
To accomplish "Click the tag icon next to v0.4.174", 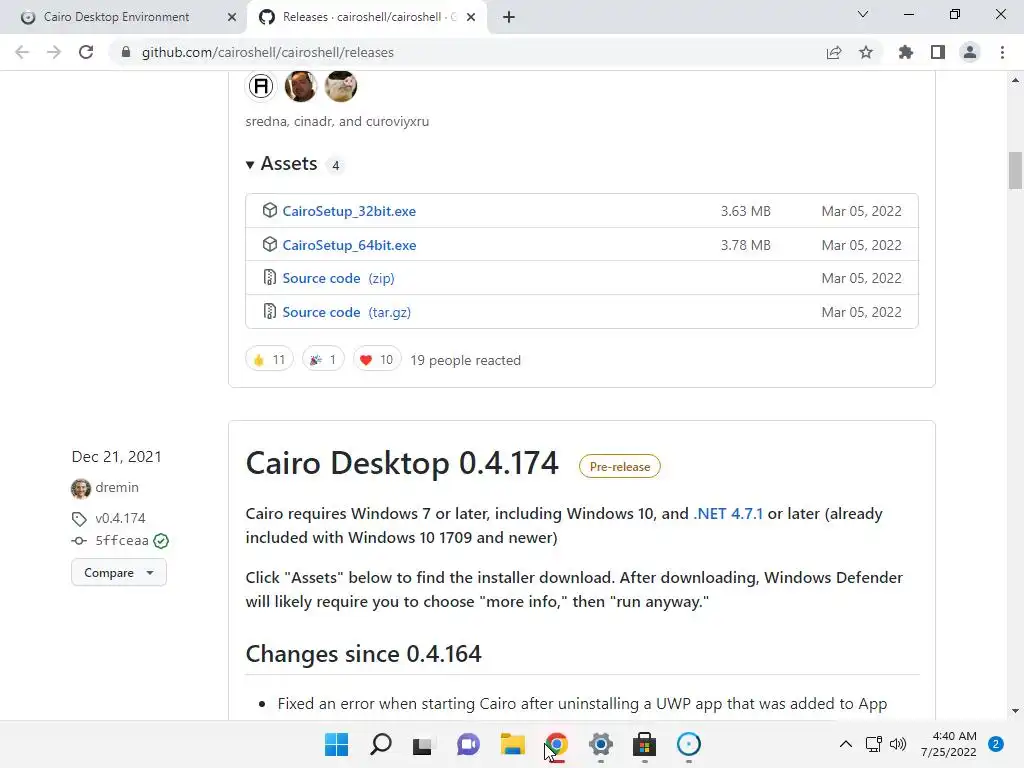I will click(79, 519).
